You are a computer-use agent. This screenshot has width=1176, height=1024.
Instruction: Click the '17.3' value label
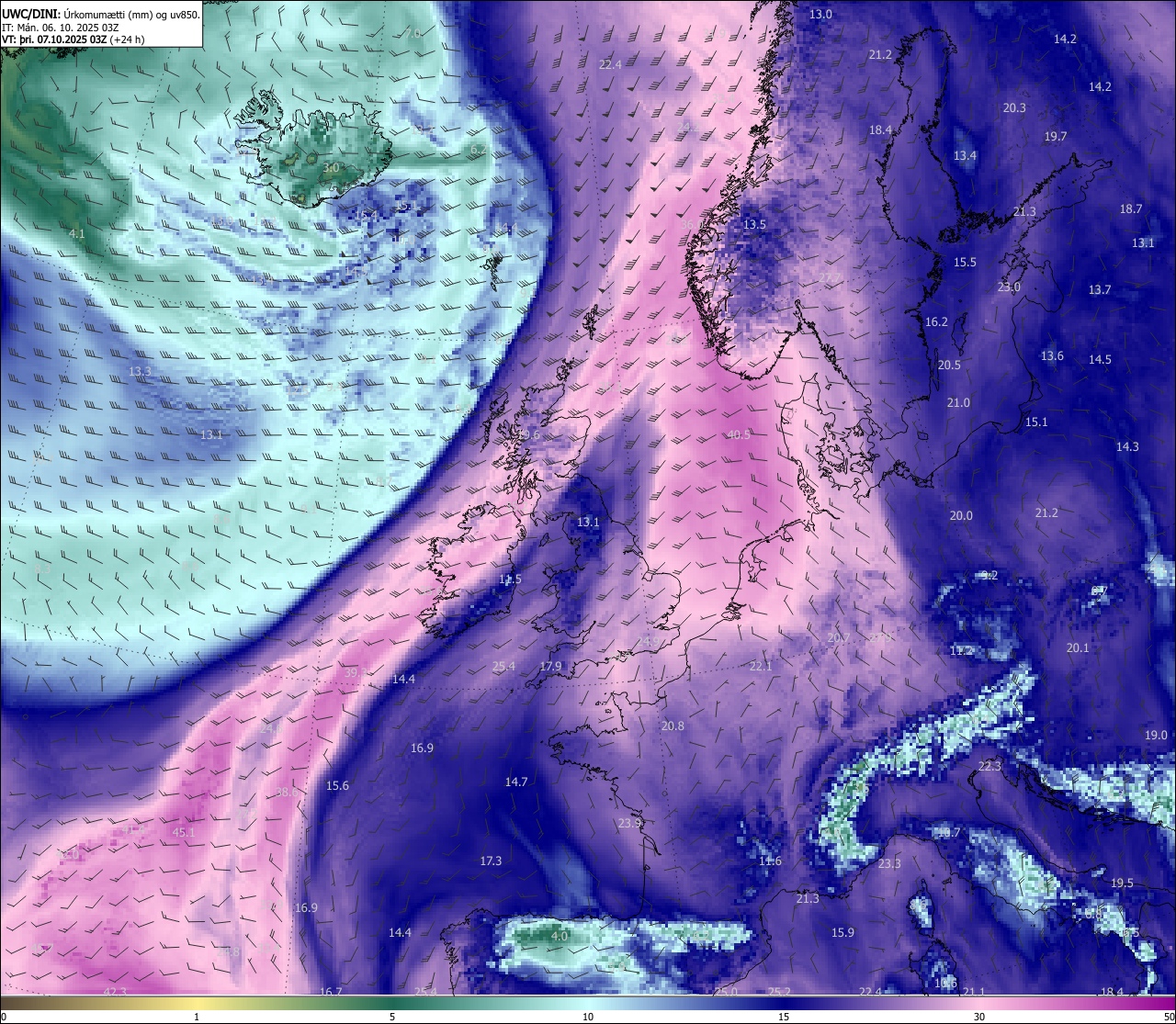[x=491, y=861]
